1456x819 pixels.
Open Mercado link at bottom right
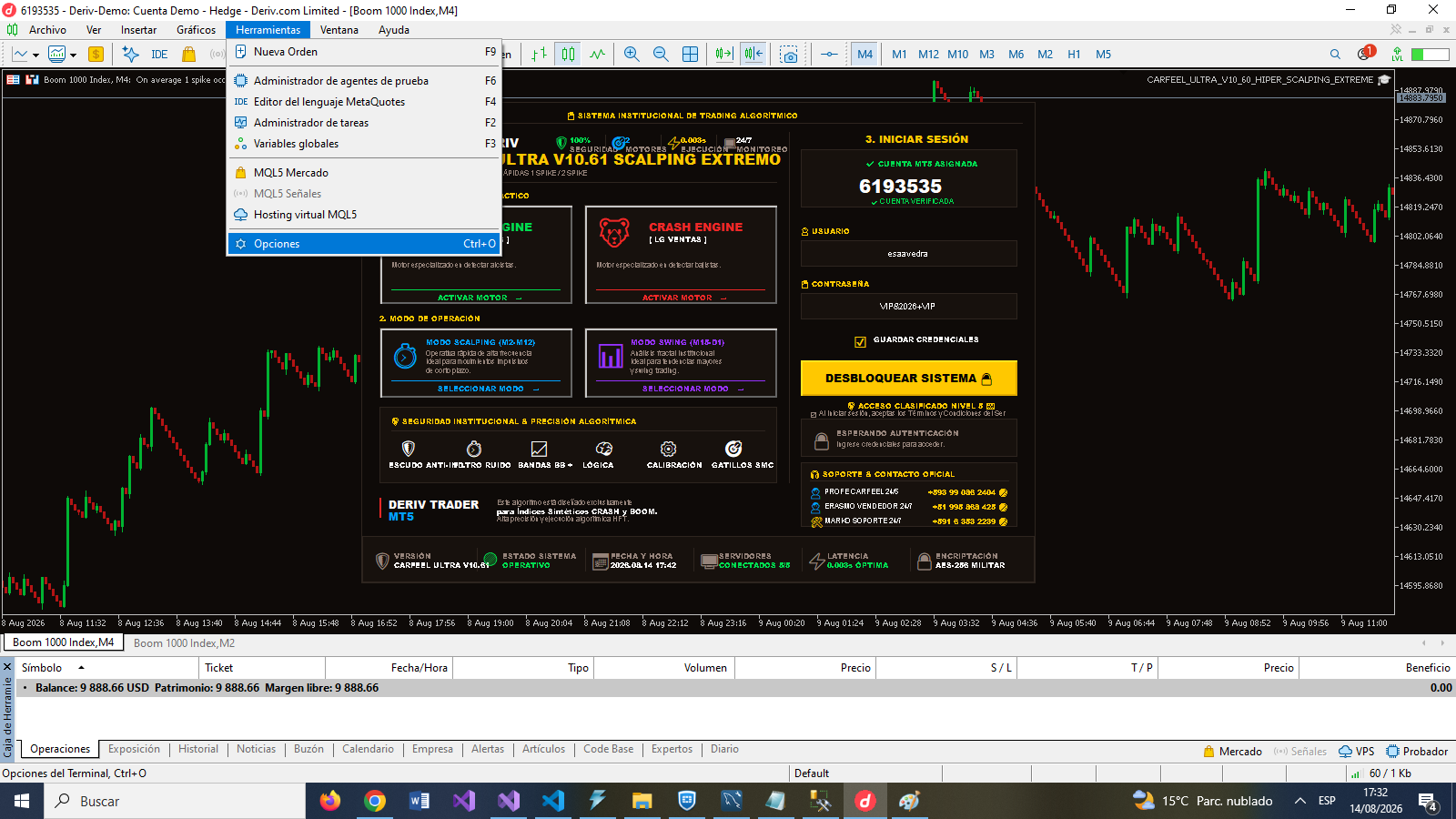[x=1233, y=752]
